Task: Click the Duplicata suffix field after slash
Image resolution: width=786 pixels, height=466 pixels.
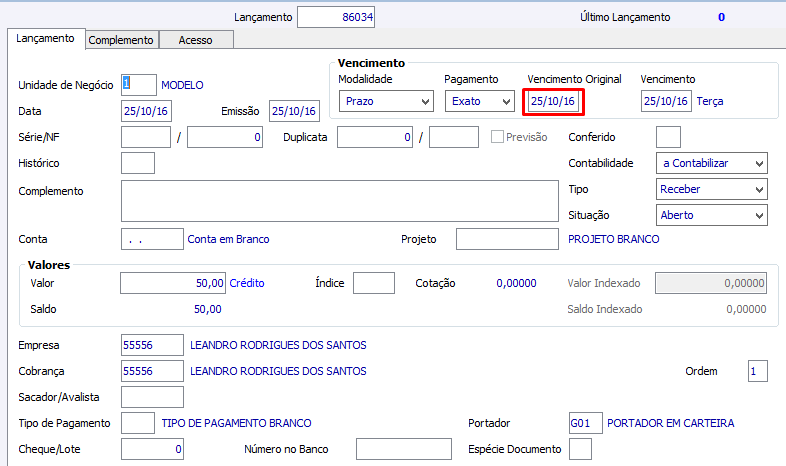Action: pyautogui.click(x=454, y=137)
